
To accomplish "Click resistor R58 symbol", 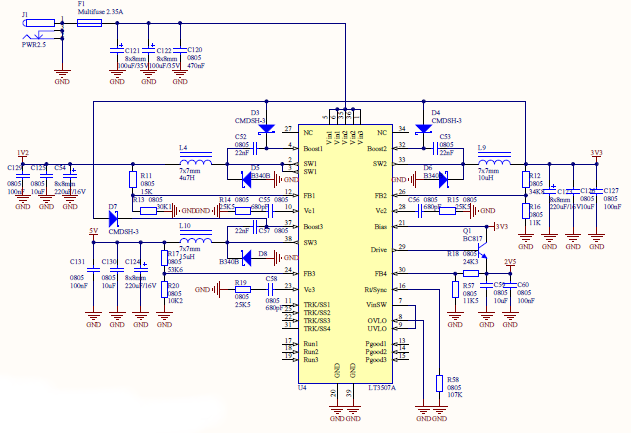I will click(x=439, y=384).
